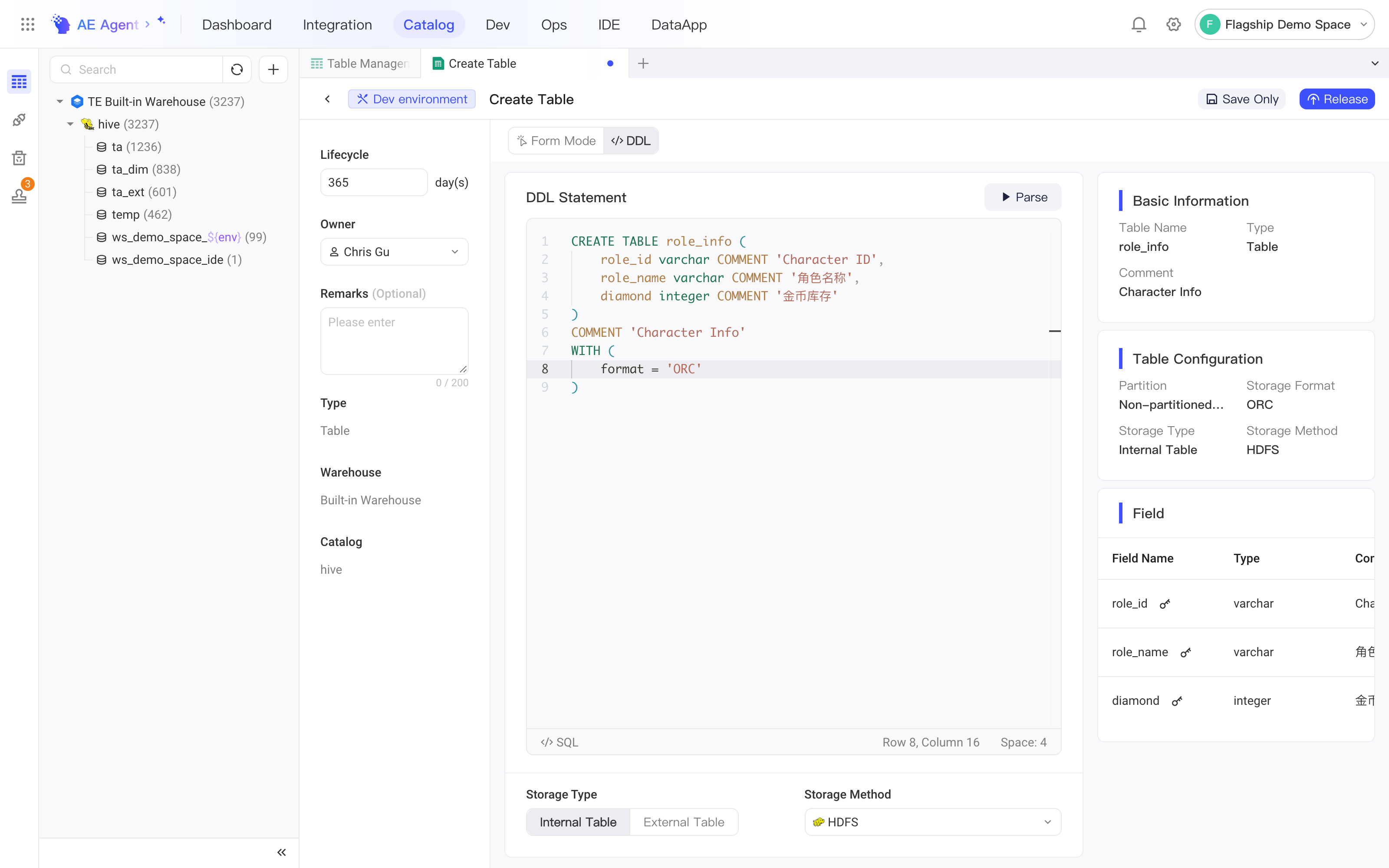
Task: Click Save Only button
Action: pyautogui.click(x=1241, y=99)
